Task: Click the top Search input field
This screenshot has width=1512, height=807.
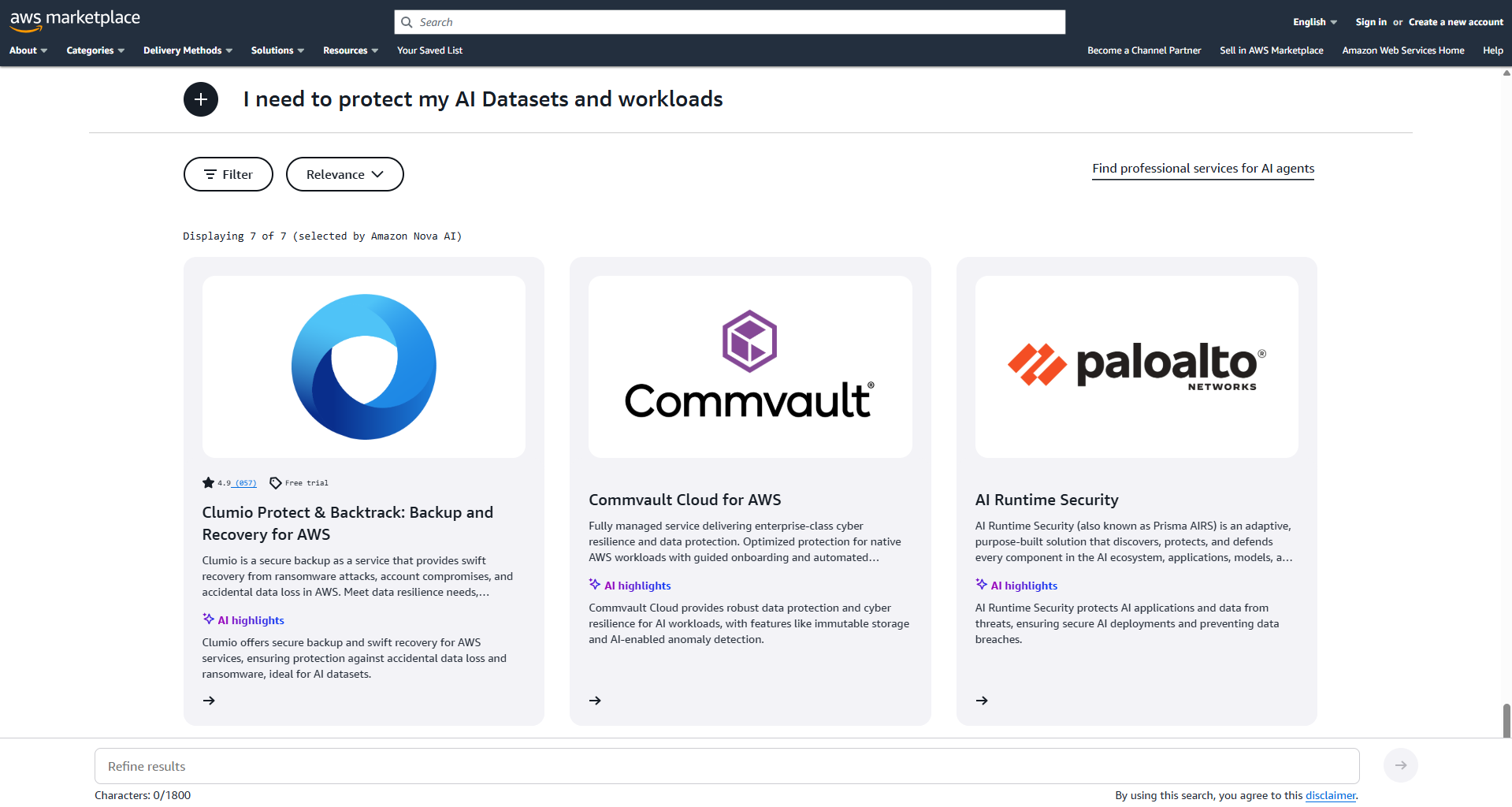Action: [730, 22]
